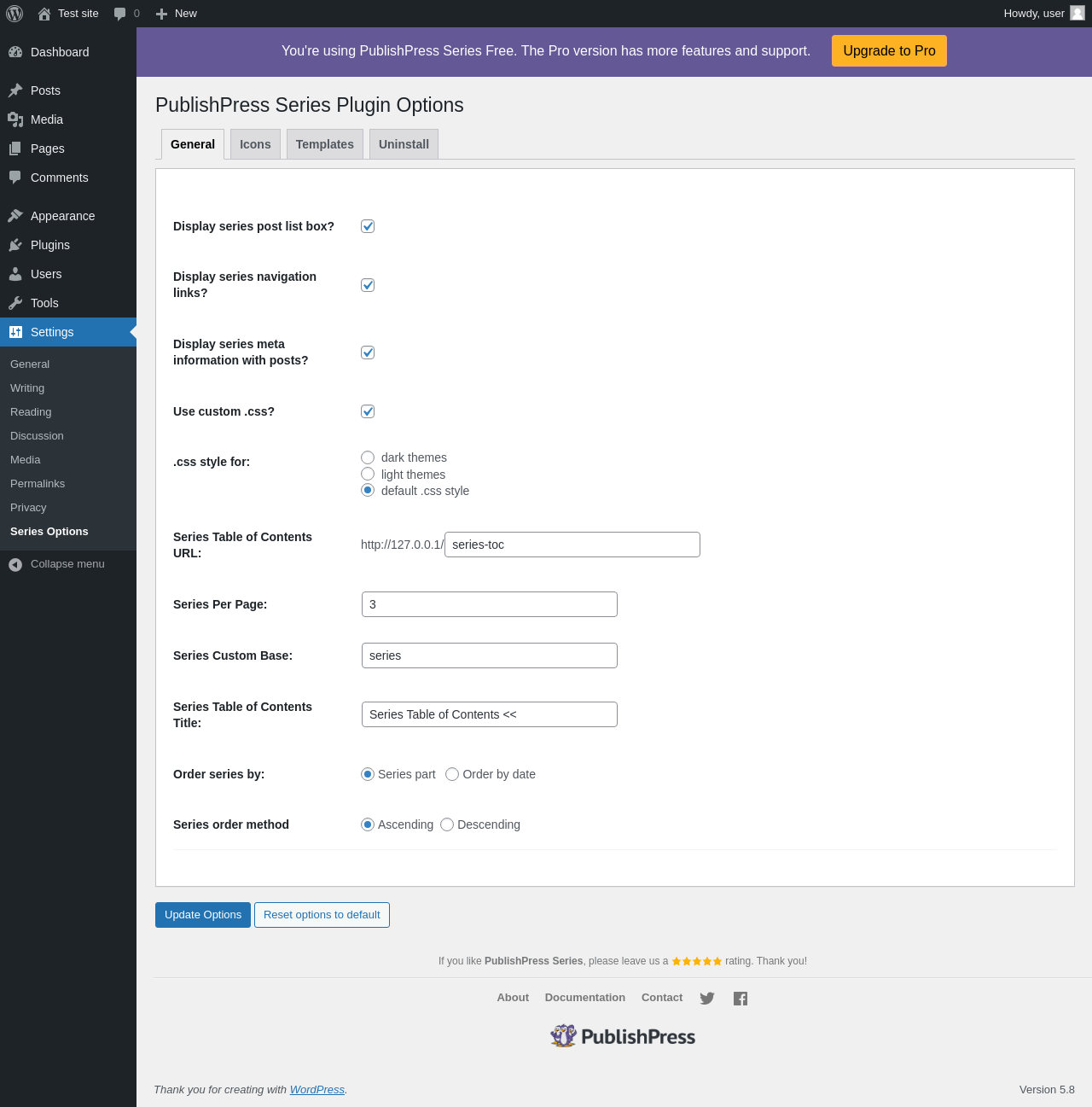
Task: Select the dark themes radio option
Action: pyautogui.click(x=368, y=457)
